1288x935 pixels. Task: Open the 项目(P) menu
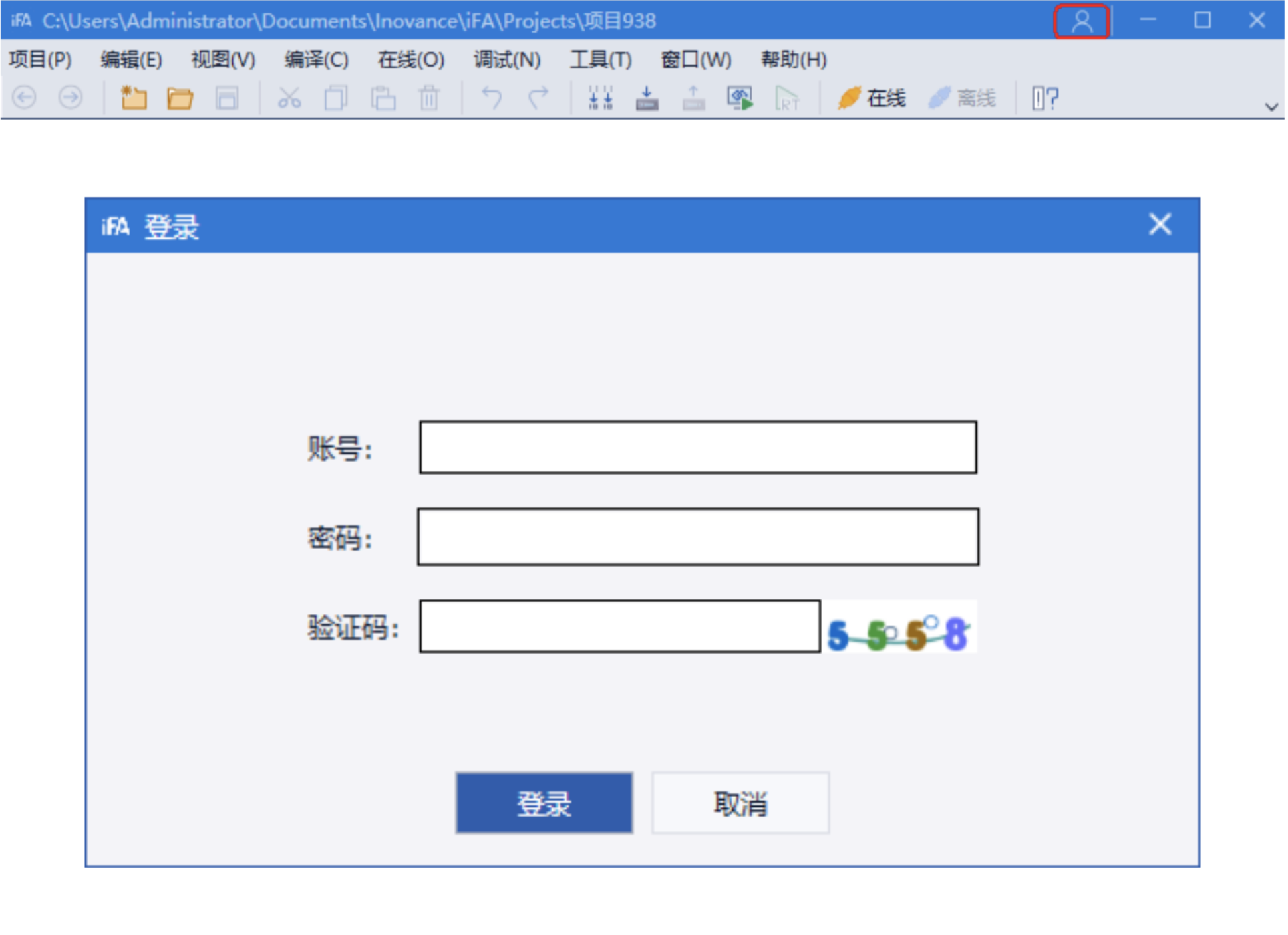(x=40, y=60)
